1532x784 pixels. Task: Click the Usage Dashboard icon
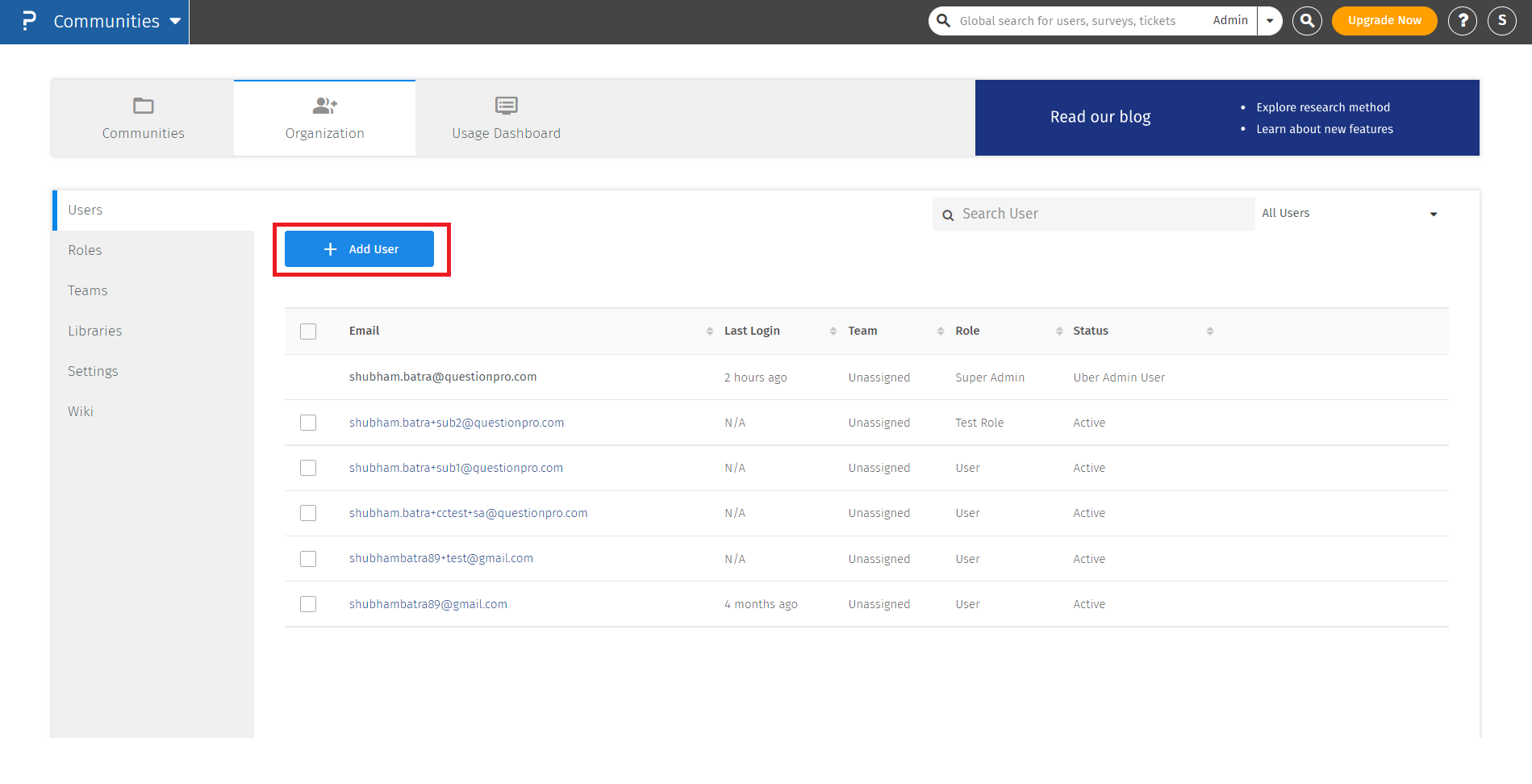(x=506, y=106)
